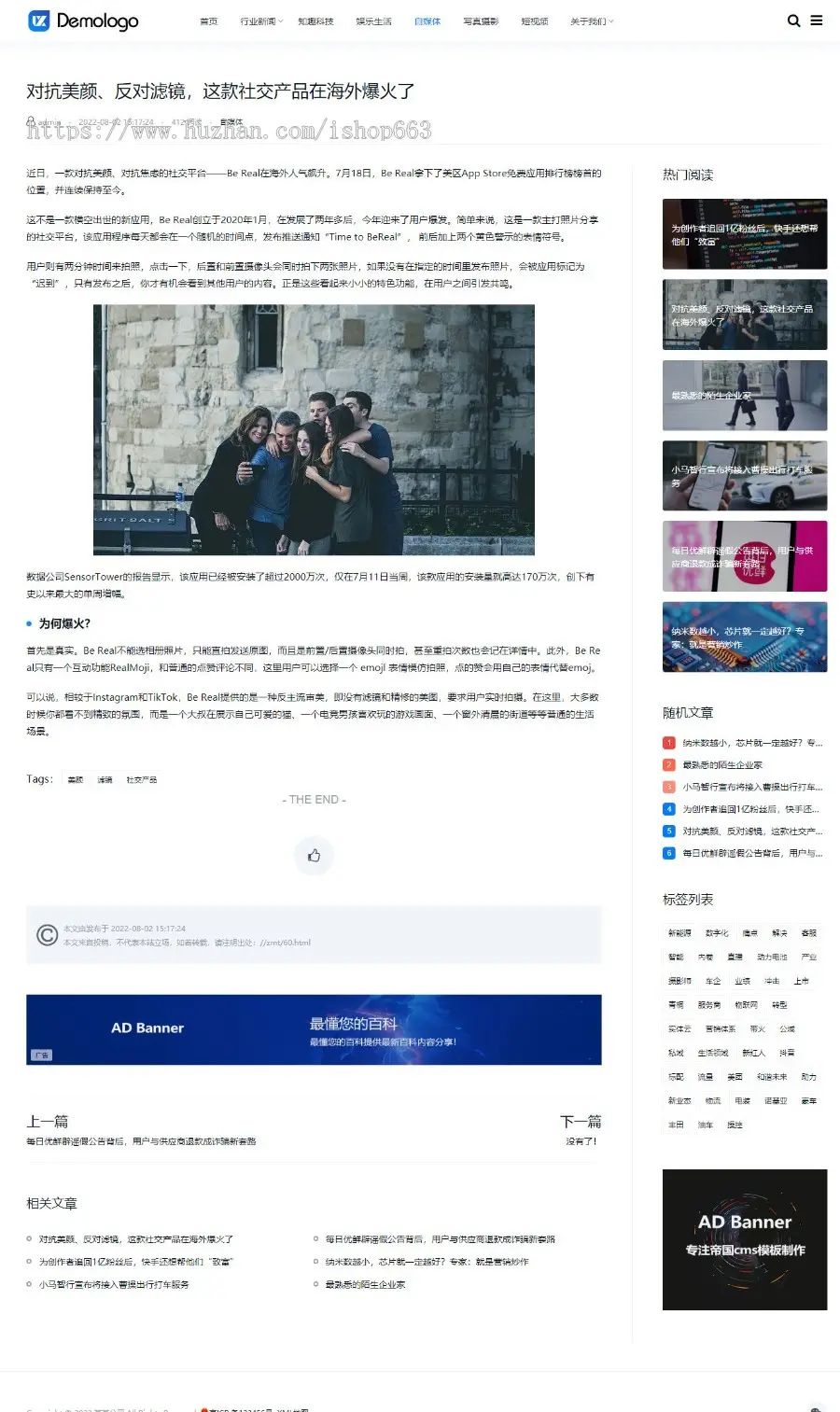The height and width of the screenshot is (1412, 840).
Task: Select the 自媒体 nav item
Action: pos(427,21)
